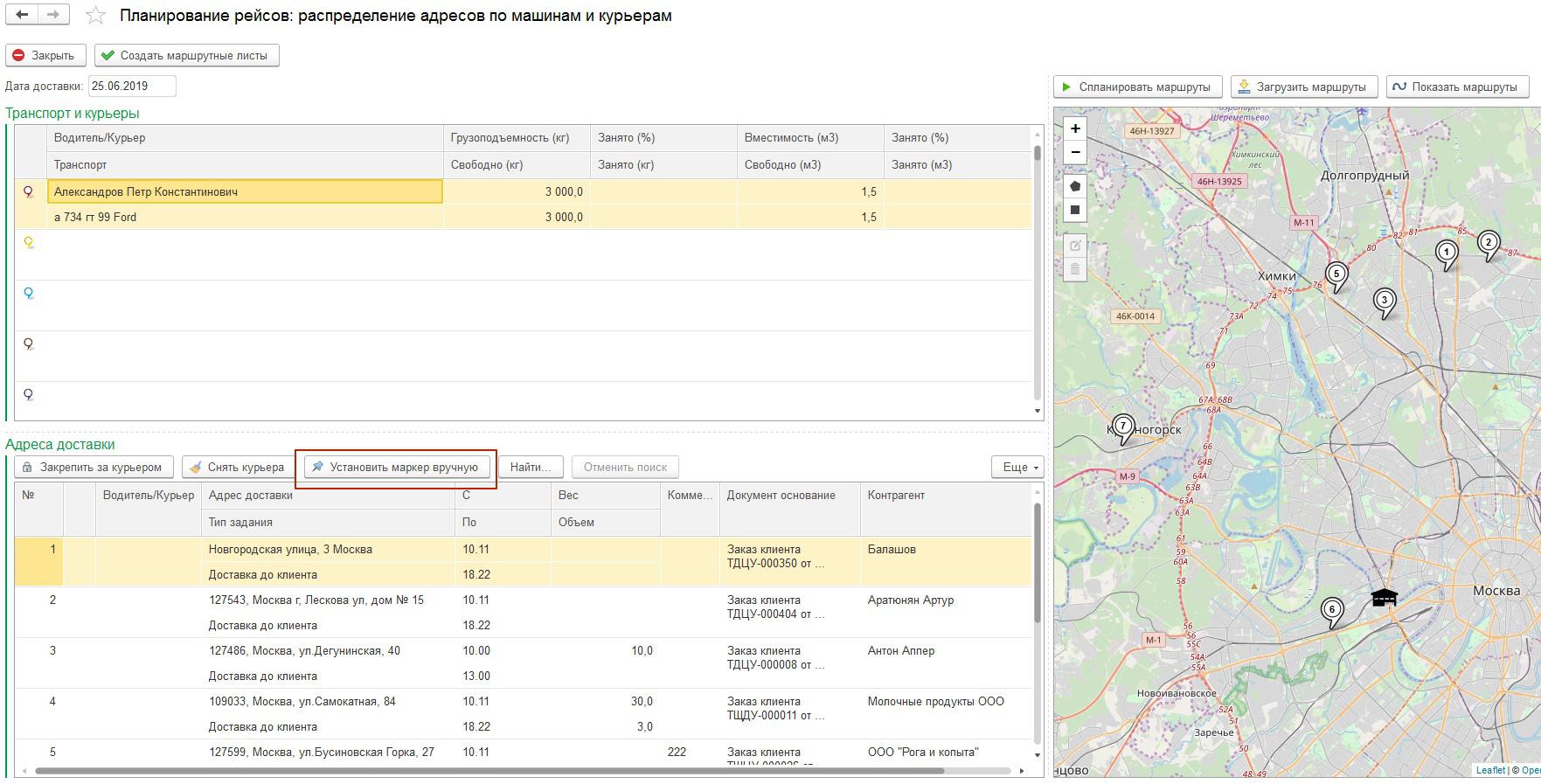Click Александров row courier marker icon
Viewport: 1541px width, 784px height.
29,192
